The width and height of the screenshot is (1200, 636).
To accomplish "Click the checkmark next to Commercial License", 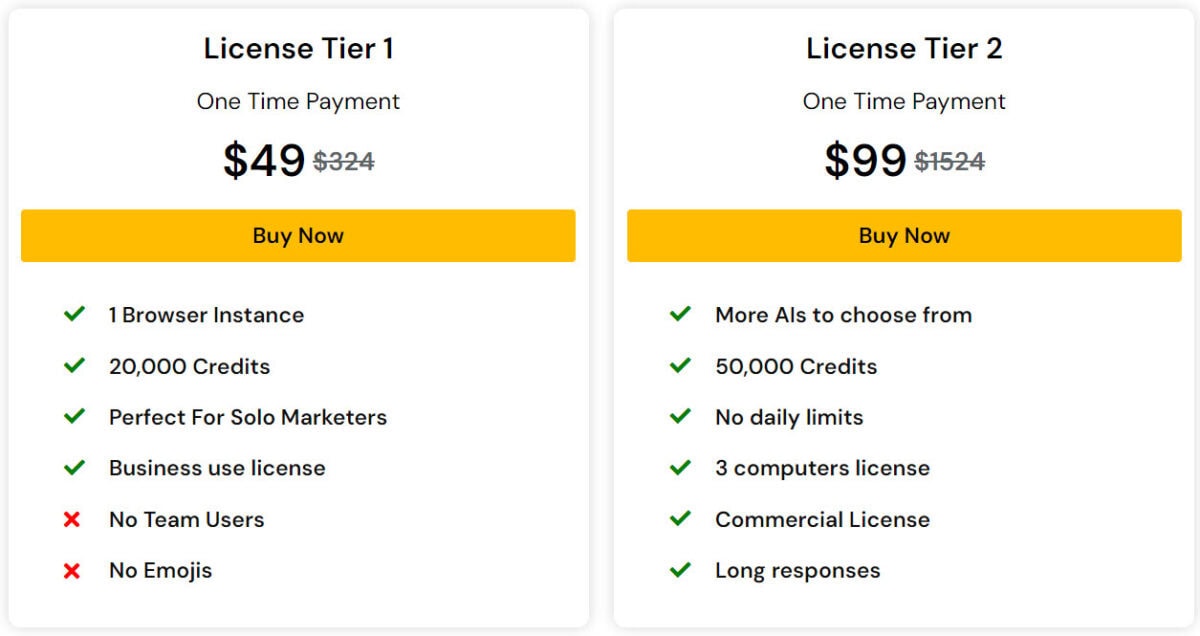I will pyautogui.click(x=680, y=519).
